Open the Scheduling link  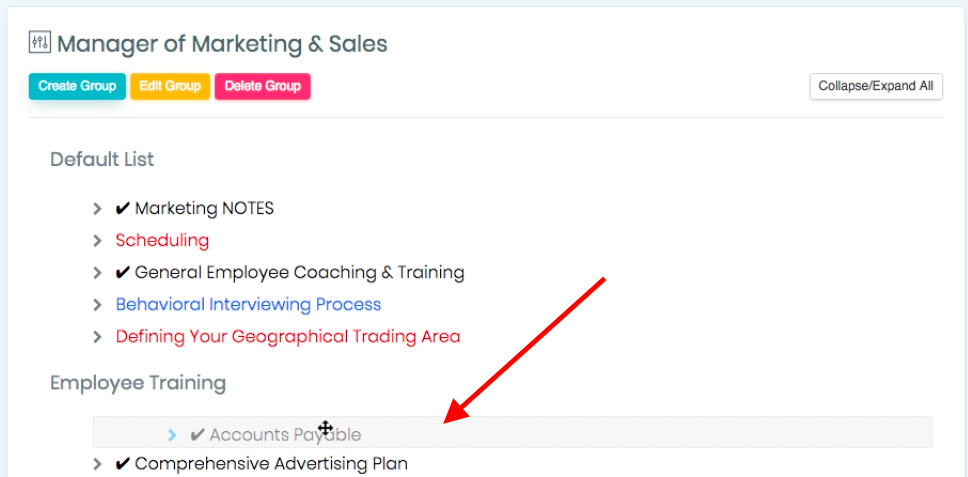coord(162,240)
